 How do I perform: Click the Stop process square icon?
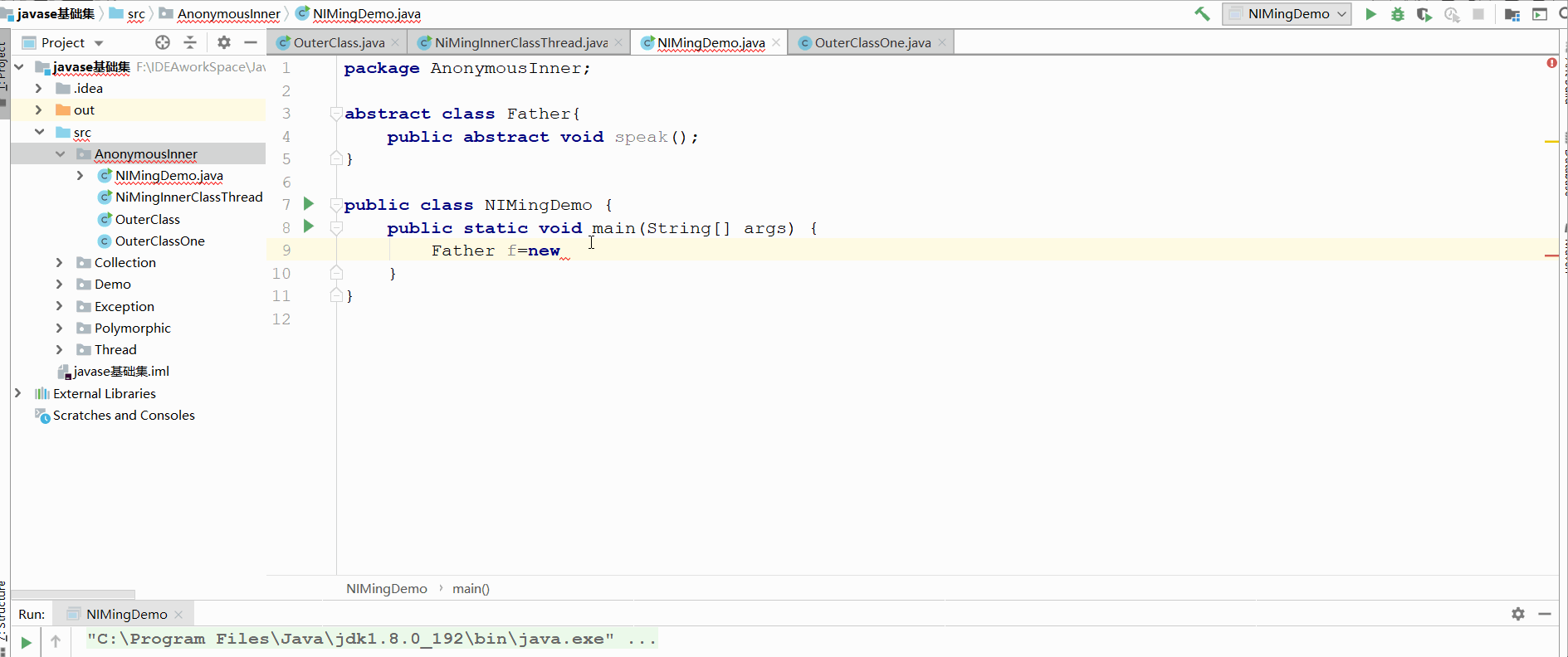(x=1478, y=14)
